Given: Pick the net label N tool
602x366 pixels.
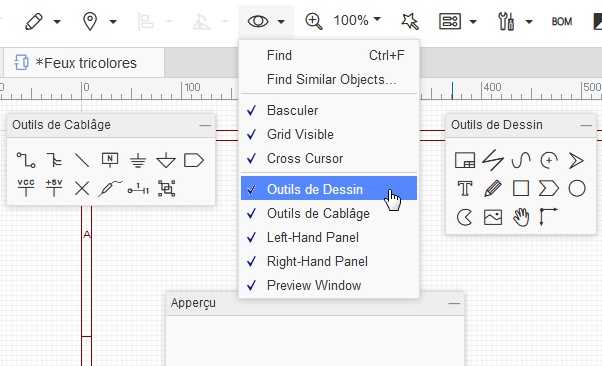Looking at the screenshot, I should click(x=110, y=160).
